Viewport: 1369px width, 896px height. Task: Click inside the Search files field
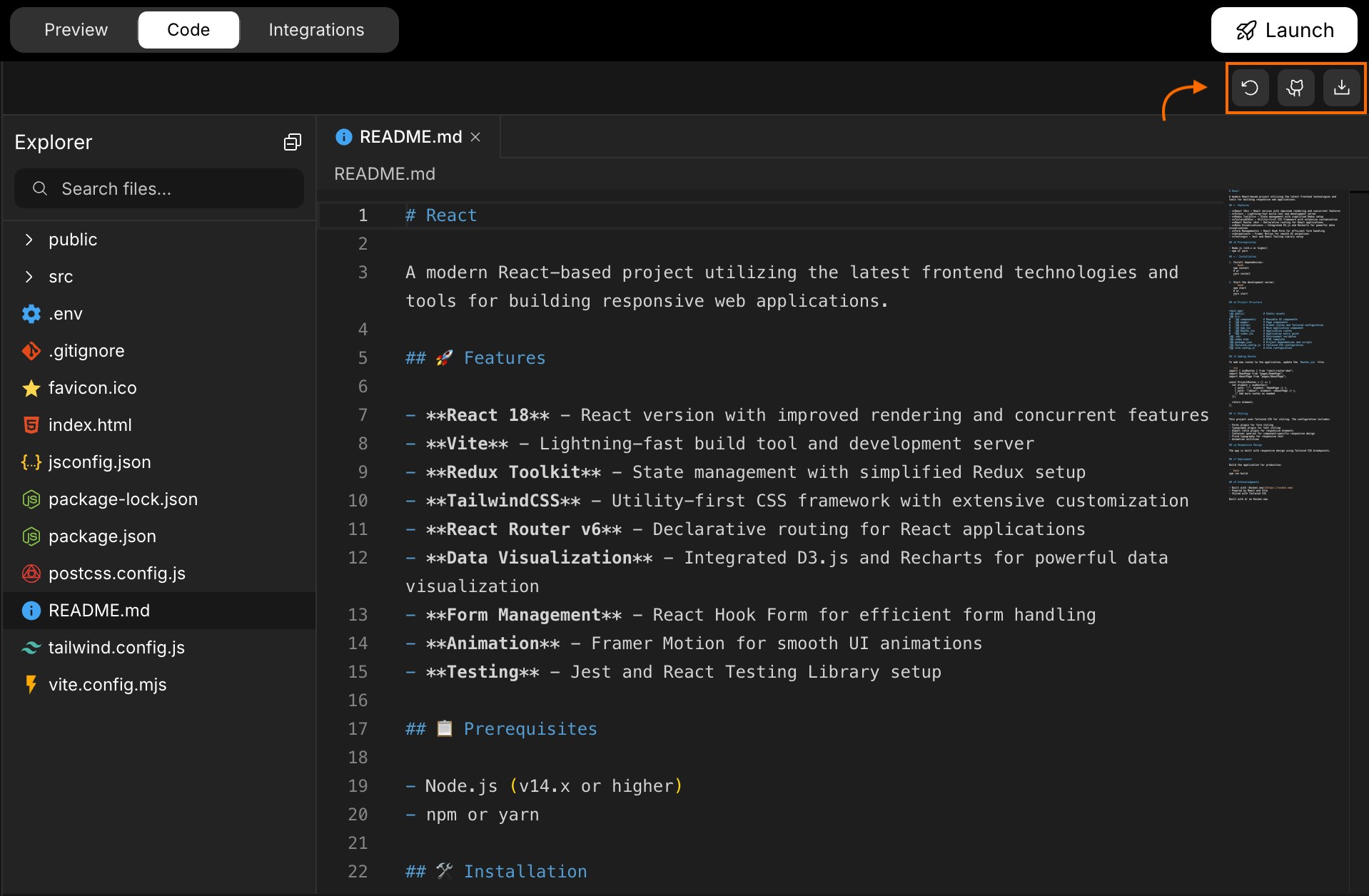(x=158, y=188)
